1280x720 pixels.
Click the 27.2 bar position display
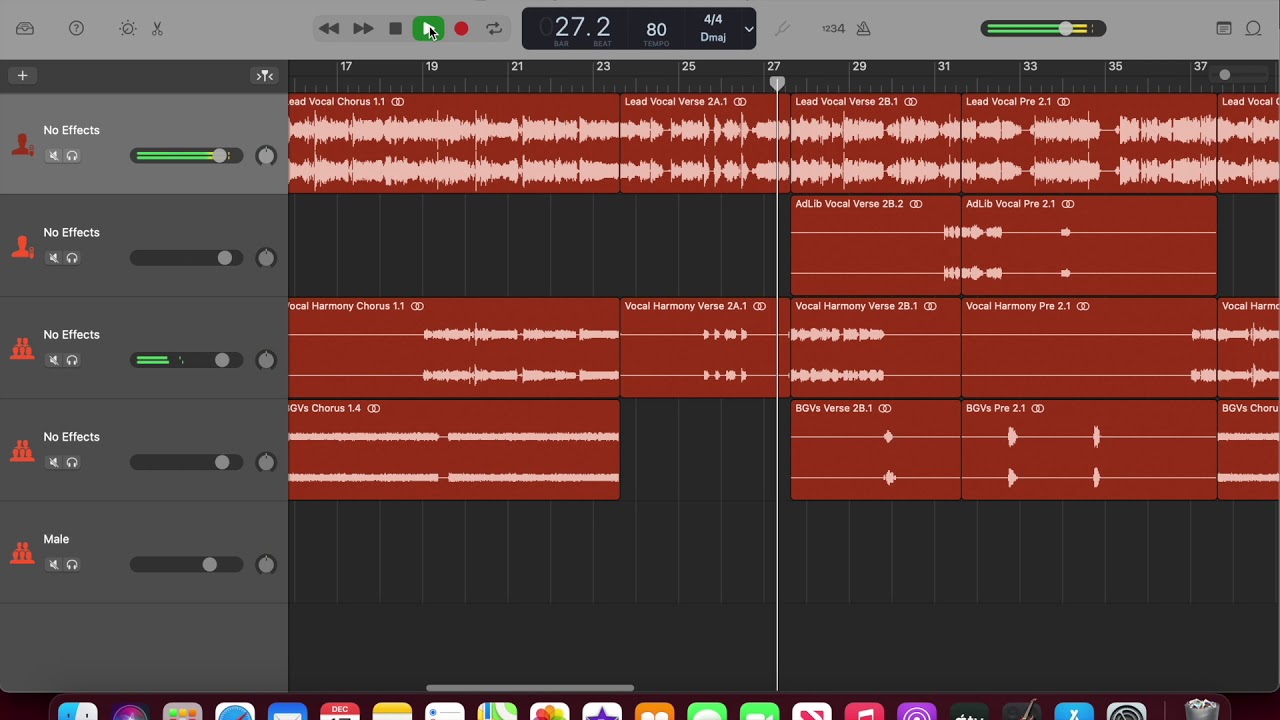point(582,27)
